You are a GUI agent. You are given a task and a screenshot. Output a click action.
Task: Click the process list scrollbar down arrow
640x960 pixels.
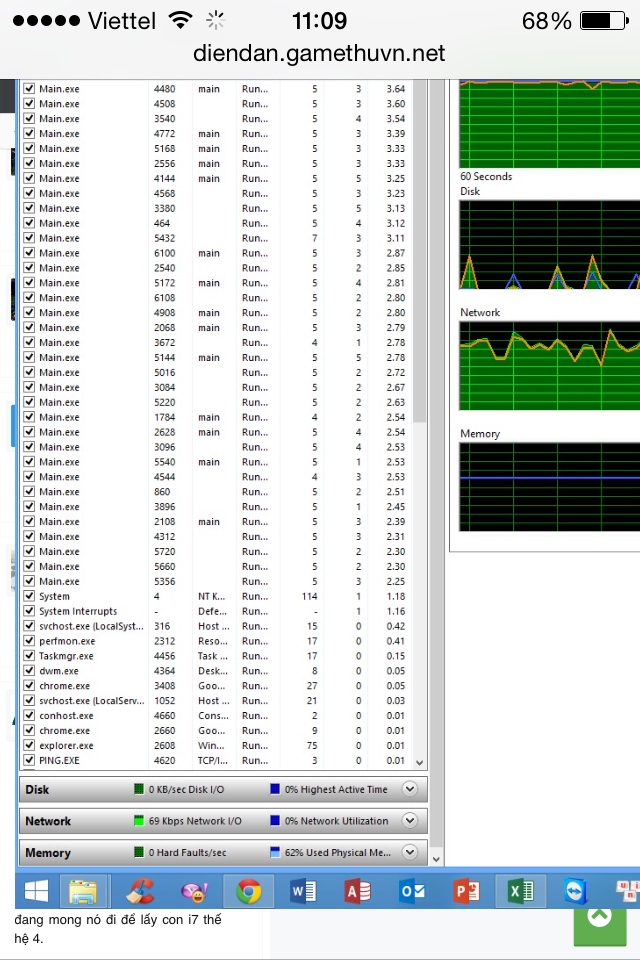click(x=420, y=762)
